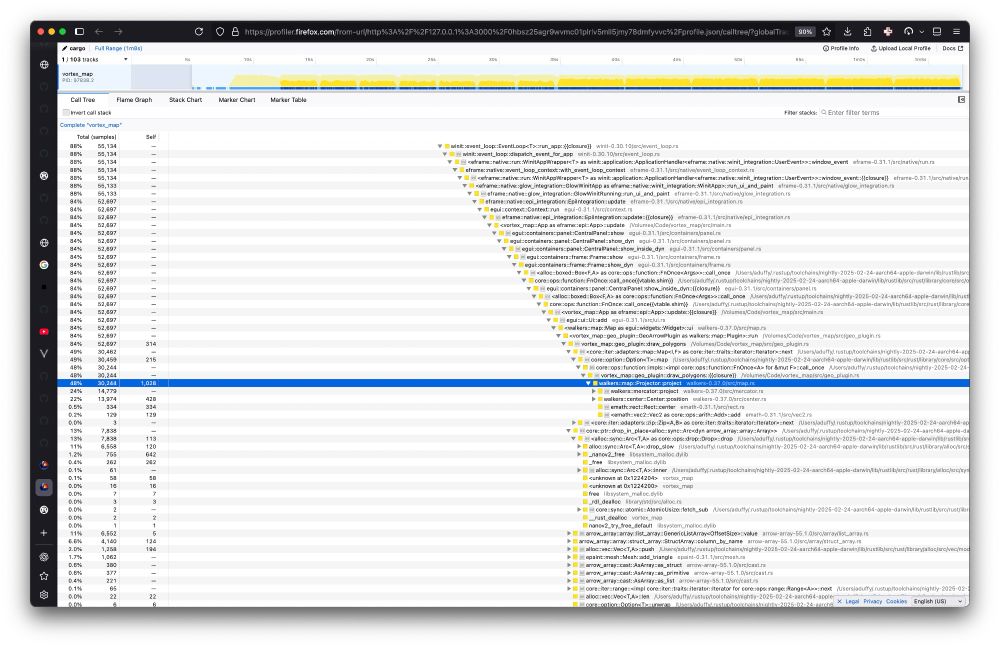The height and width of the screenshot is (647, 1000).
Task: Click Upload Local Profile
Action: coord(901,48)
